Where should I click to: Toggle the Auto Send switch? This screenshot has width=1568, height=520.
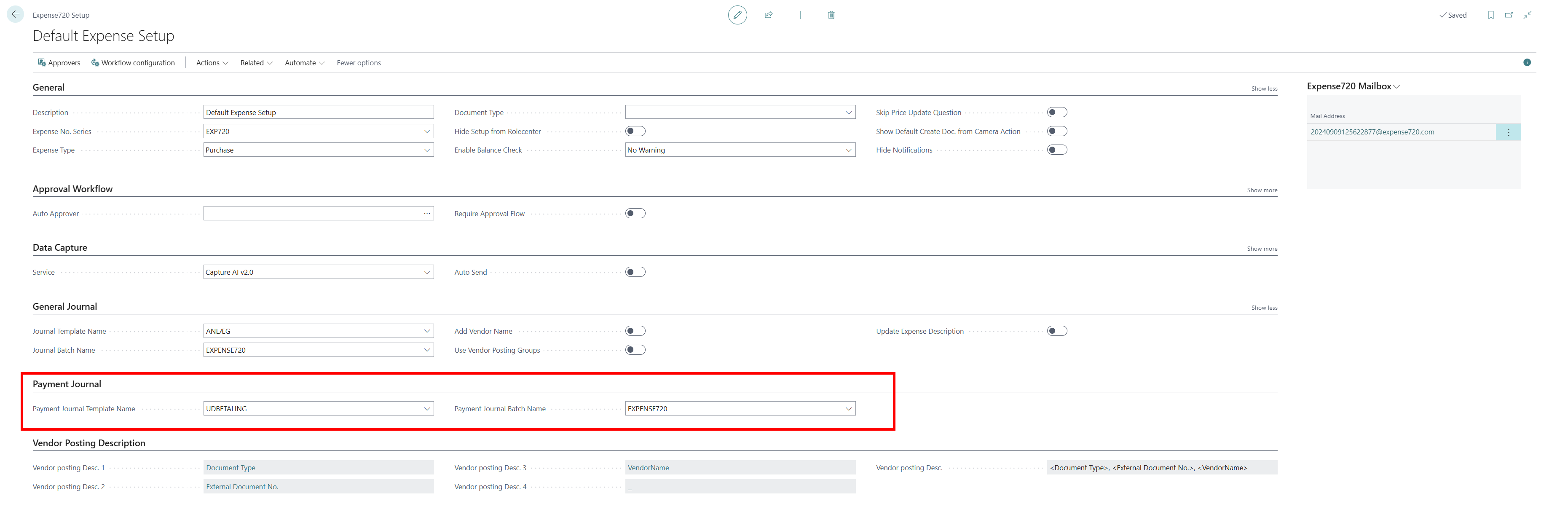point(636,272)
